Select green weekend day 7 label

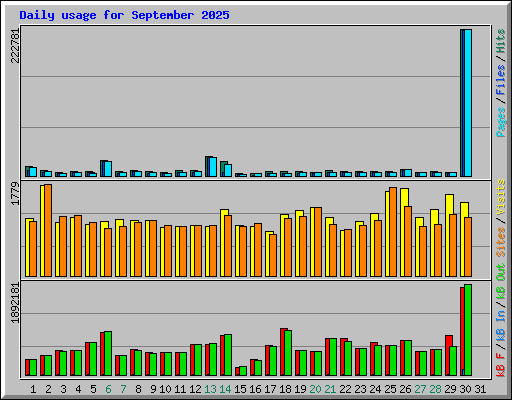tap(123, 389)
